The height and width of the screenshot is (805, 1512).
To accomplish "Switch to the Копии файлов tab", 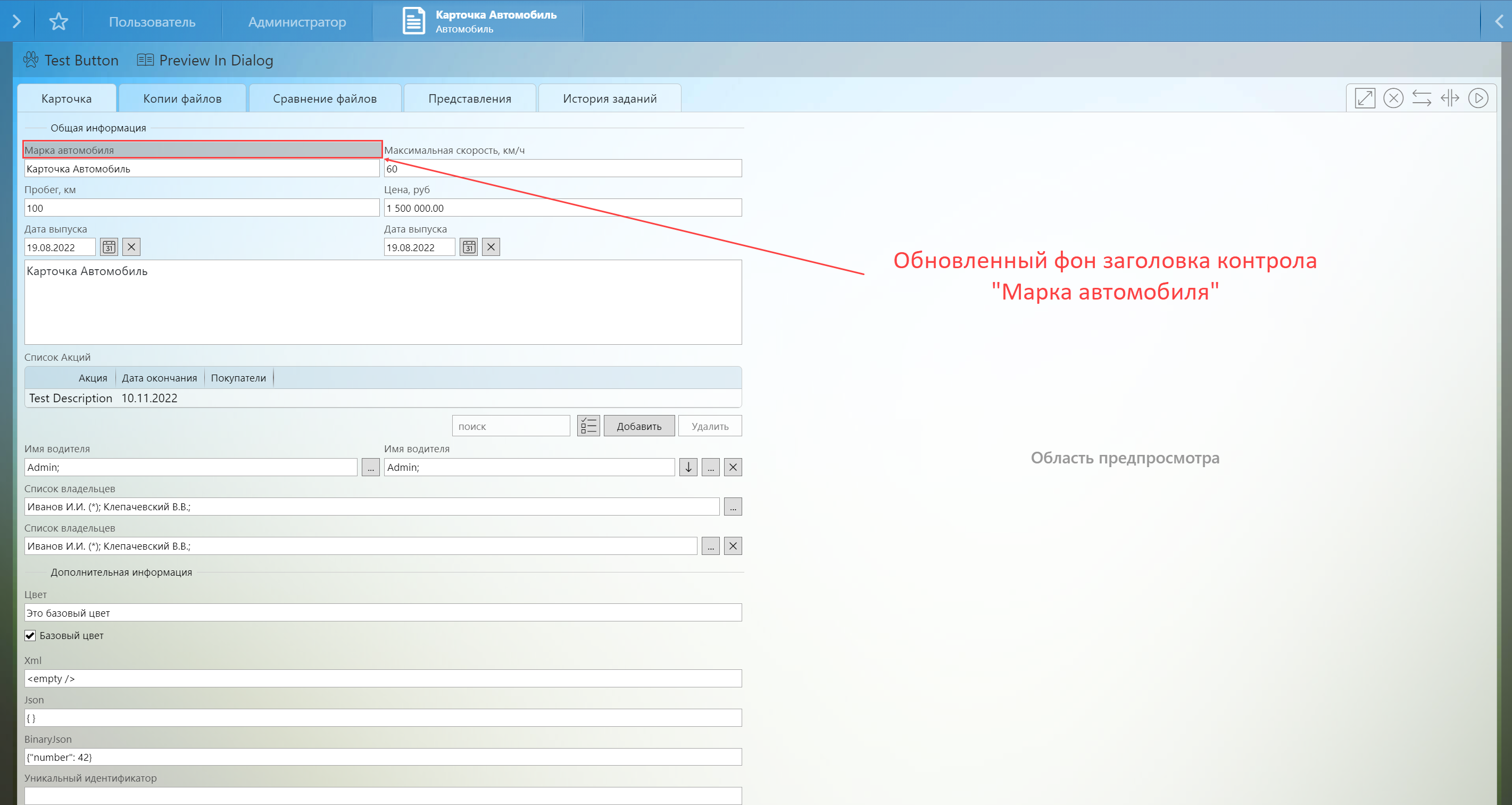I will tap(182, 98).
